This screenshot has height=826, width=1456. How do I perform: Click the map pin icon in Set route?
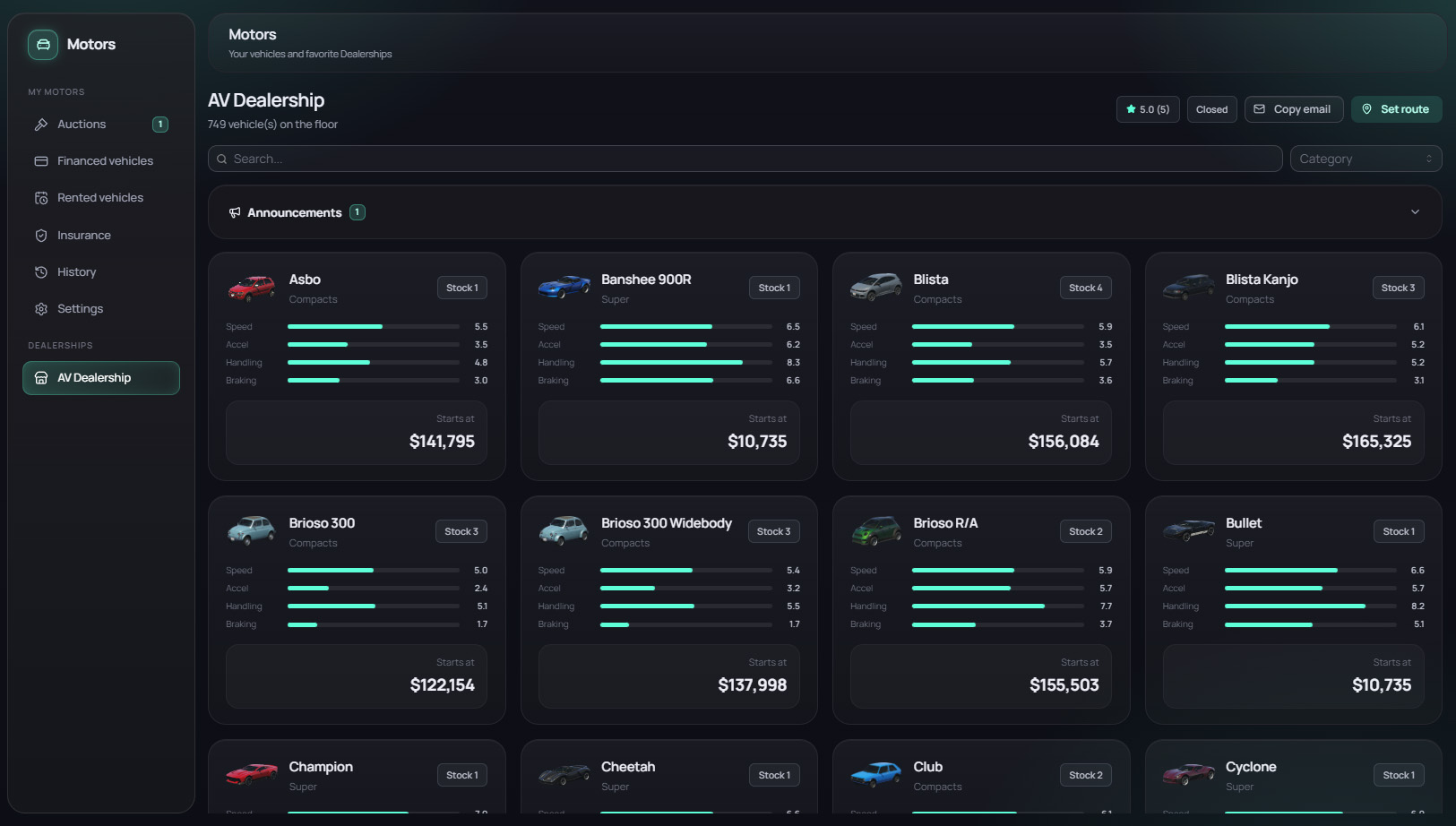coord(1367,109)
